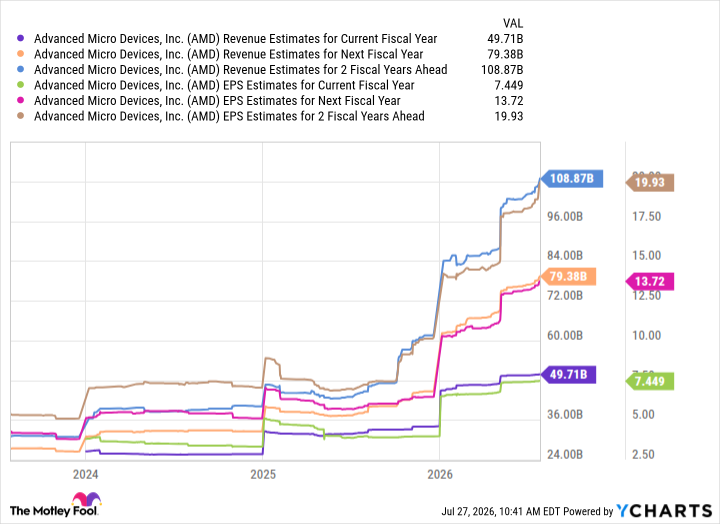Viewport: 720px width, 524px height.
Task: Click the 36.00B y-axis label
Action: click(x=565, y=415)
